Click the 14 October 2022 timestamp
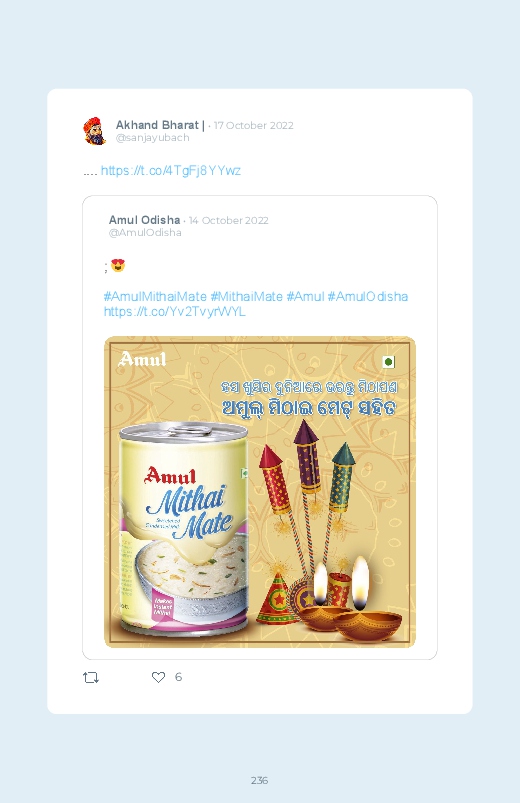 [228, 220]
